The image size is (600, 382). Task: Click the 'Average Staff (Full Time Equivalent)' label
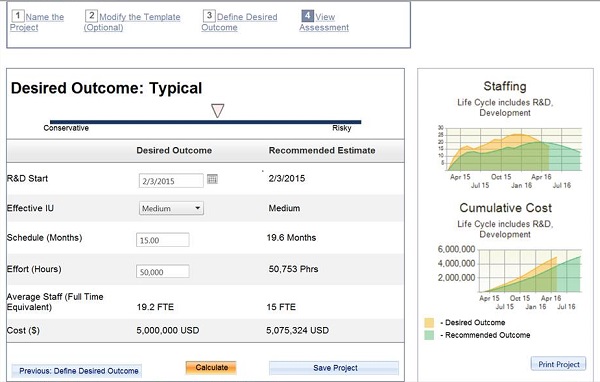click(55, 302)
